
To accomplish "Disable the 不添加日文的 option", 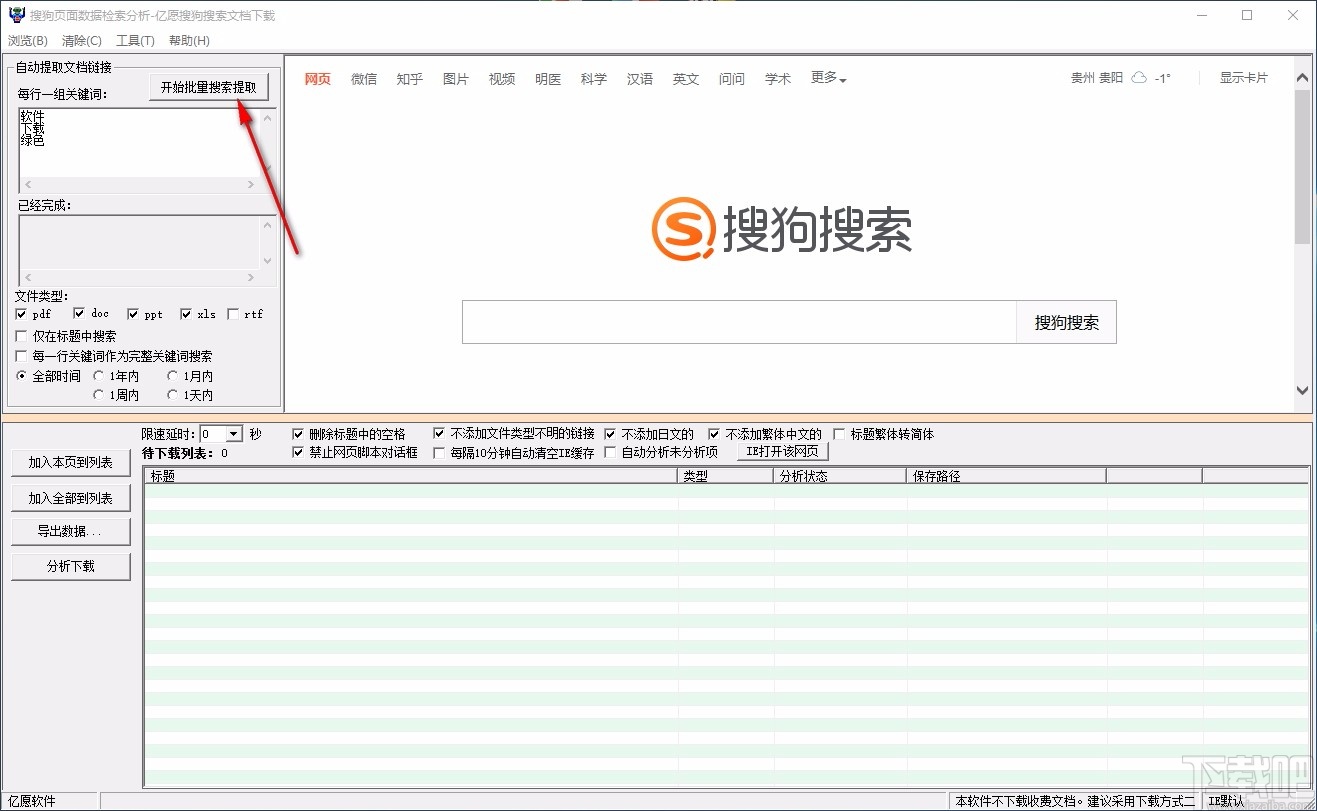I will (x=611, y=433).
